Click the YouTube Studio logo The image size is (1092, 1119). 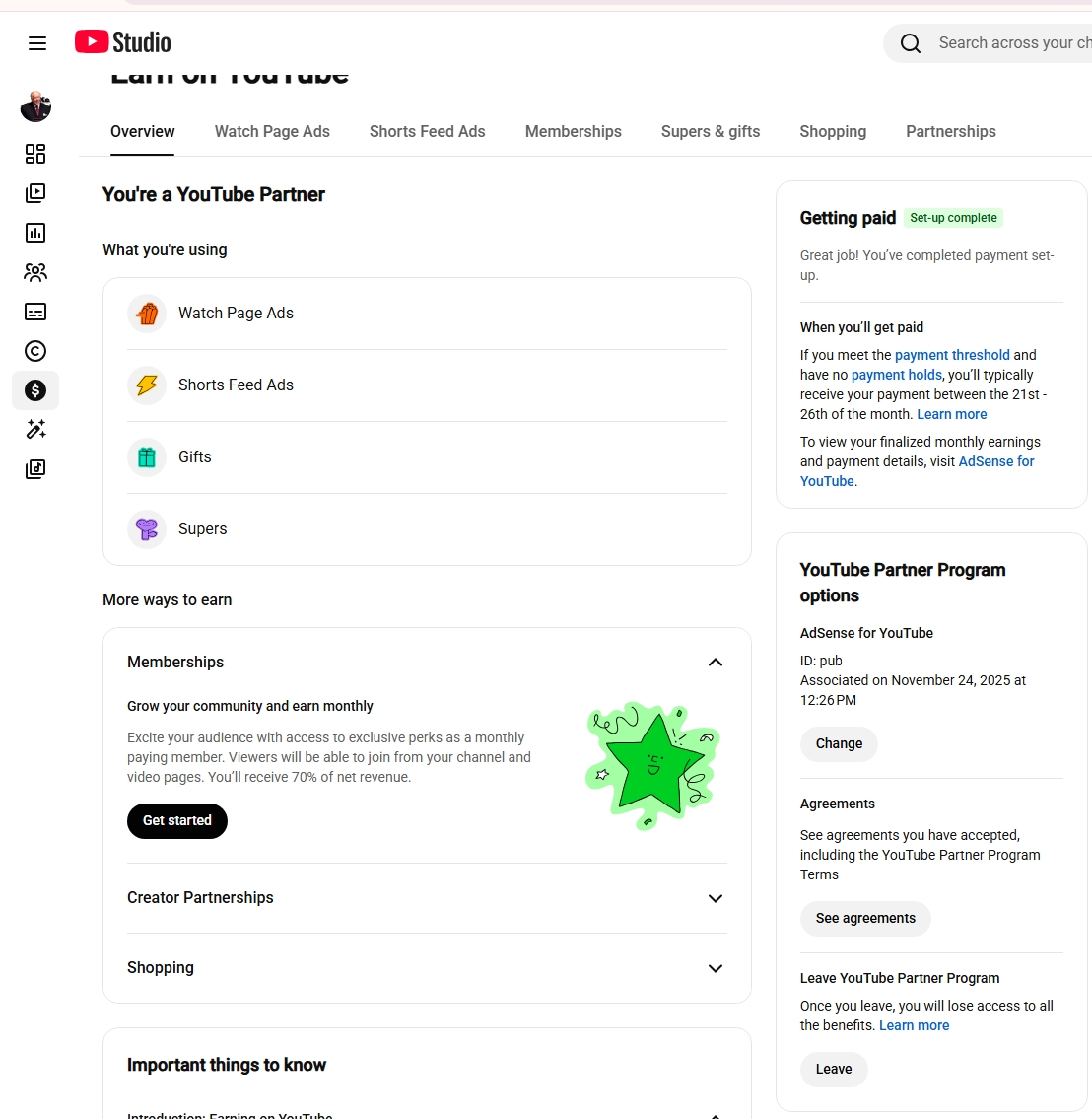[x=122, y=42]
